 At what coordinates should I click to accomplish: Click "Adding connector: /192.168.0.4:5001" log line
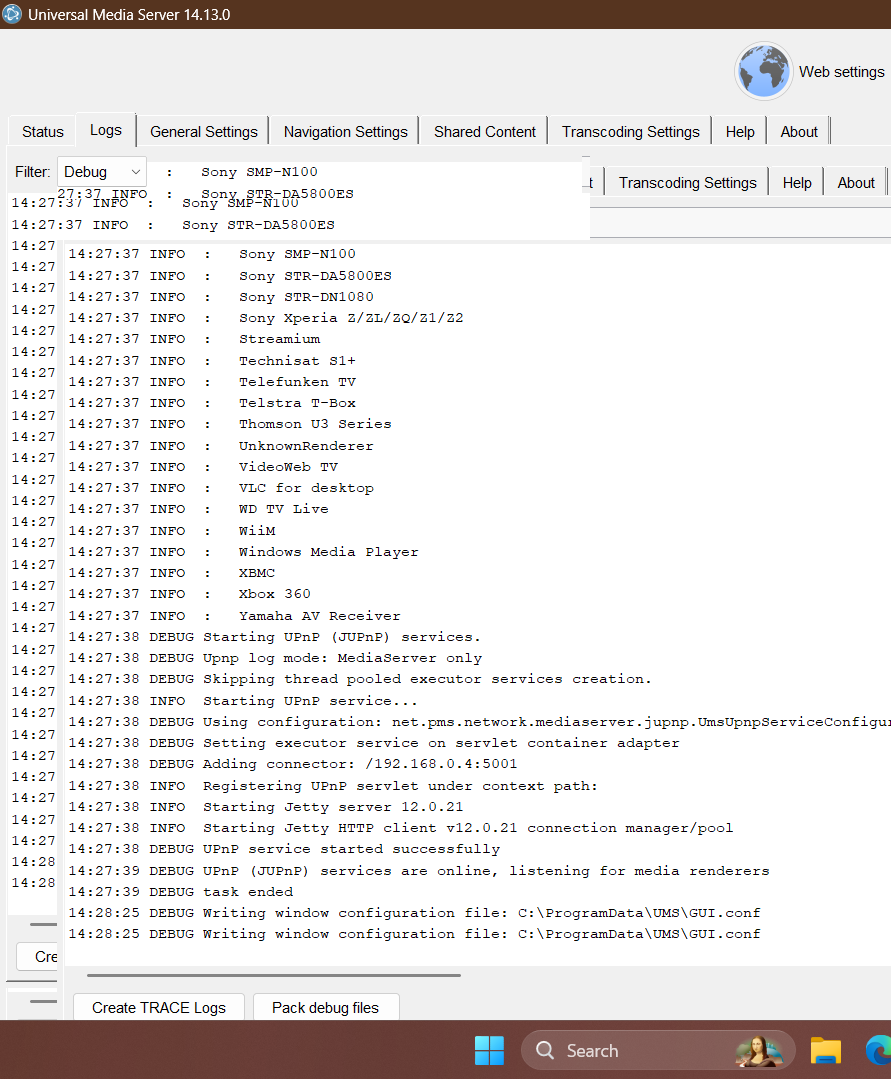coord(292,764)
